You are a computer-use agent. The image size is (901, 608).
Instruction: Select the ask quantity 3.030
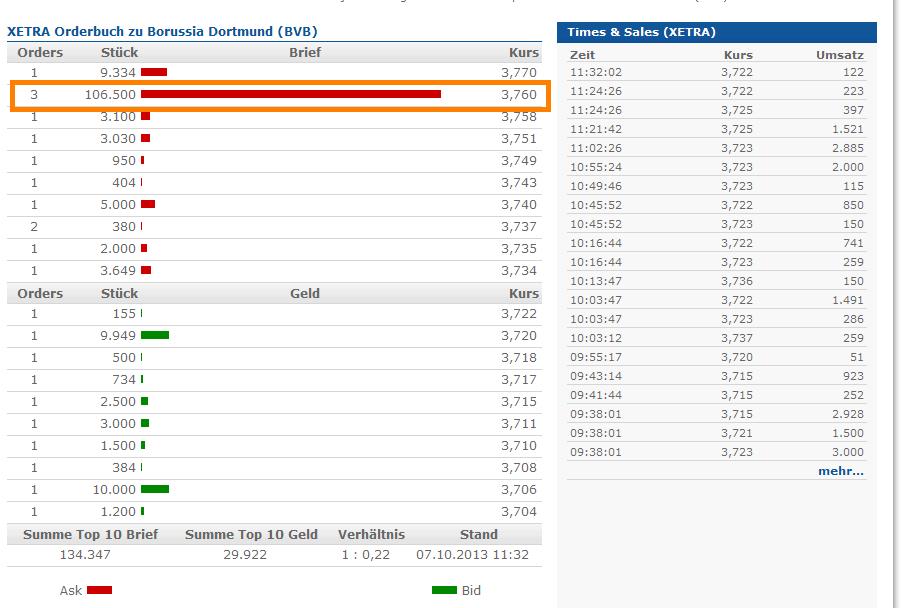pyautogui.click(x=118, y=138)
